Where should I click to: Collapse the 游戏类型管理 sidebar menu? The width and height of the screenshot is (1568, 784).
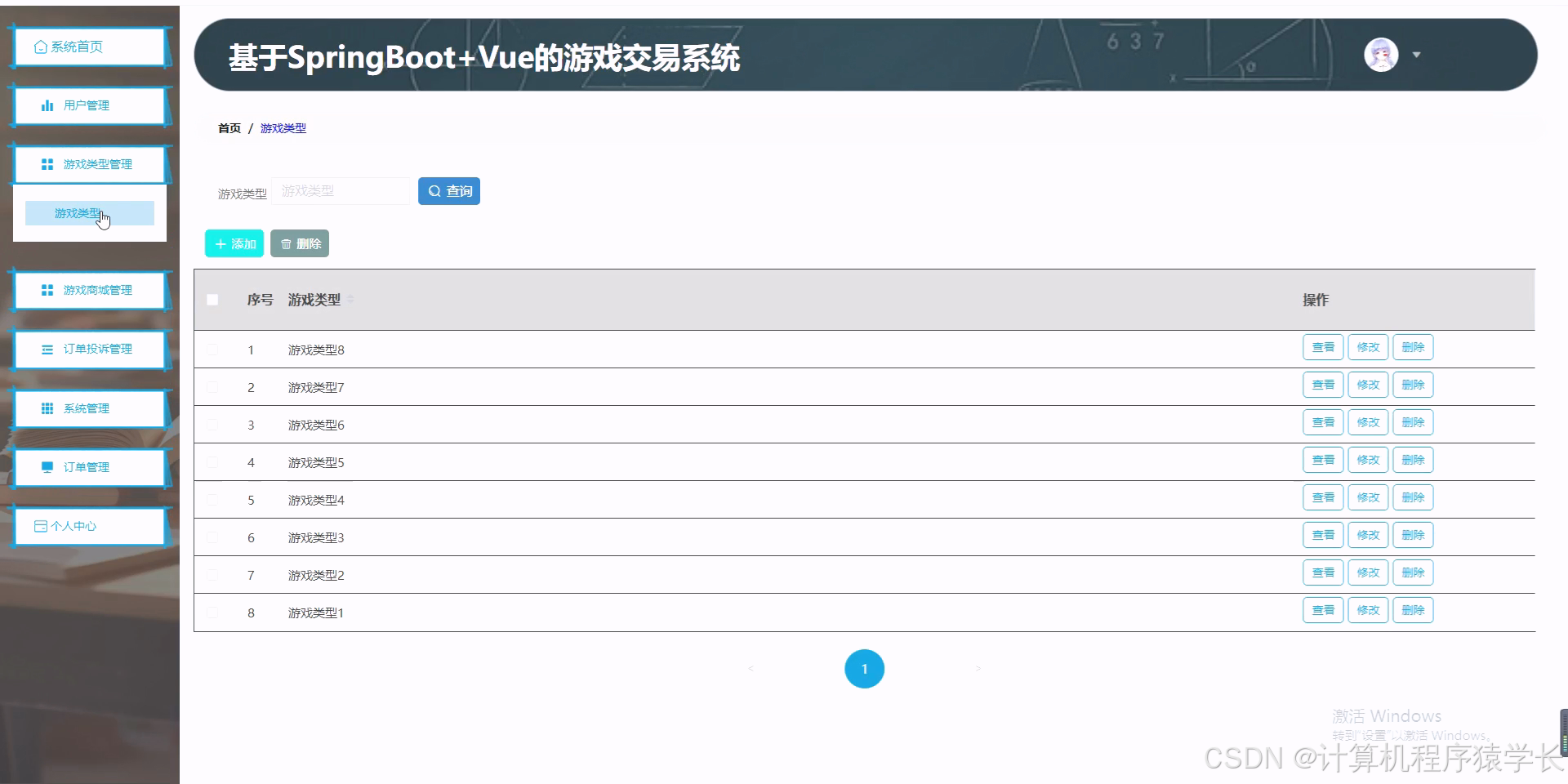click(x=90, y=164)
